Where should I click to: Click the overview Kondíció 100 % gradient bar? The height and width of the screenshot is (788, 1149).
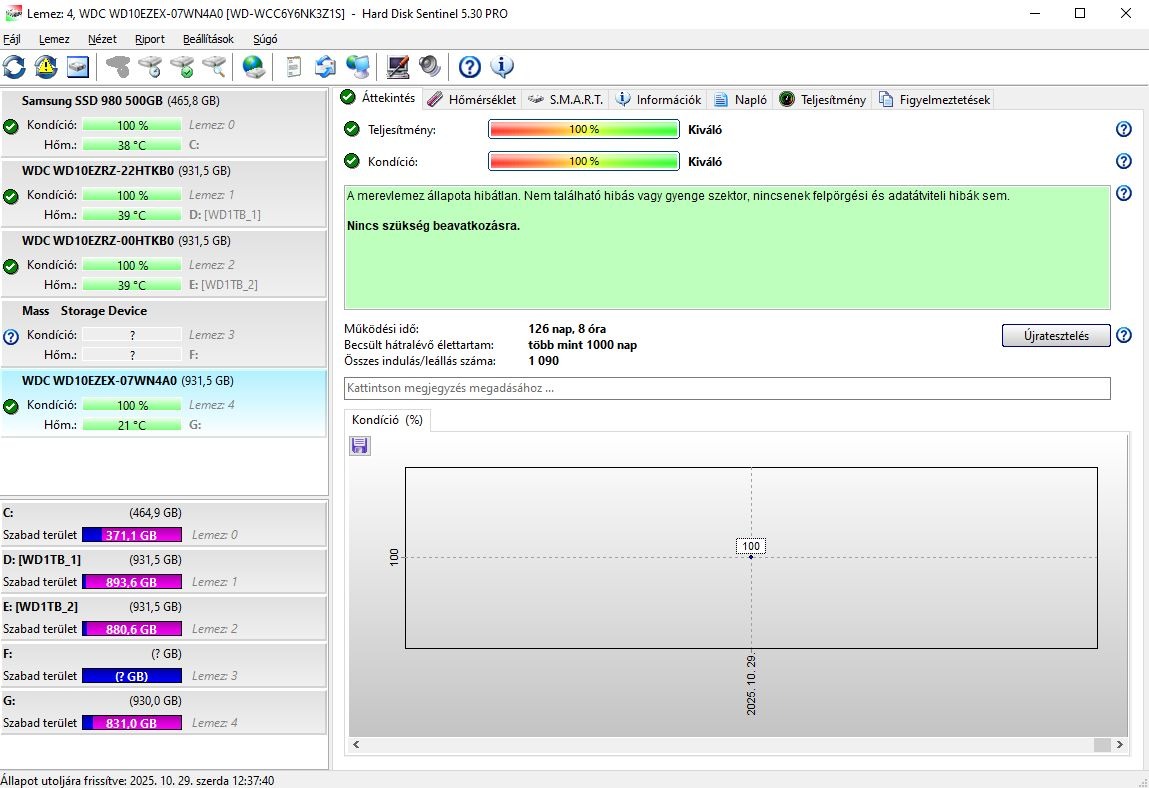coord(584,161)
